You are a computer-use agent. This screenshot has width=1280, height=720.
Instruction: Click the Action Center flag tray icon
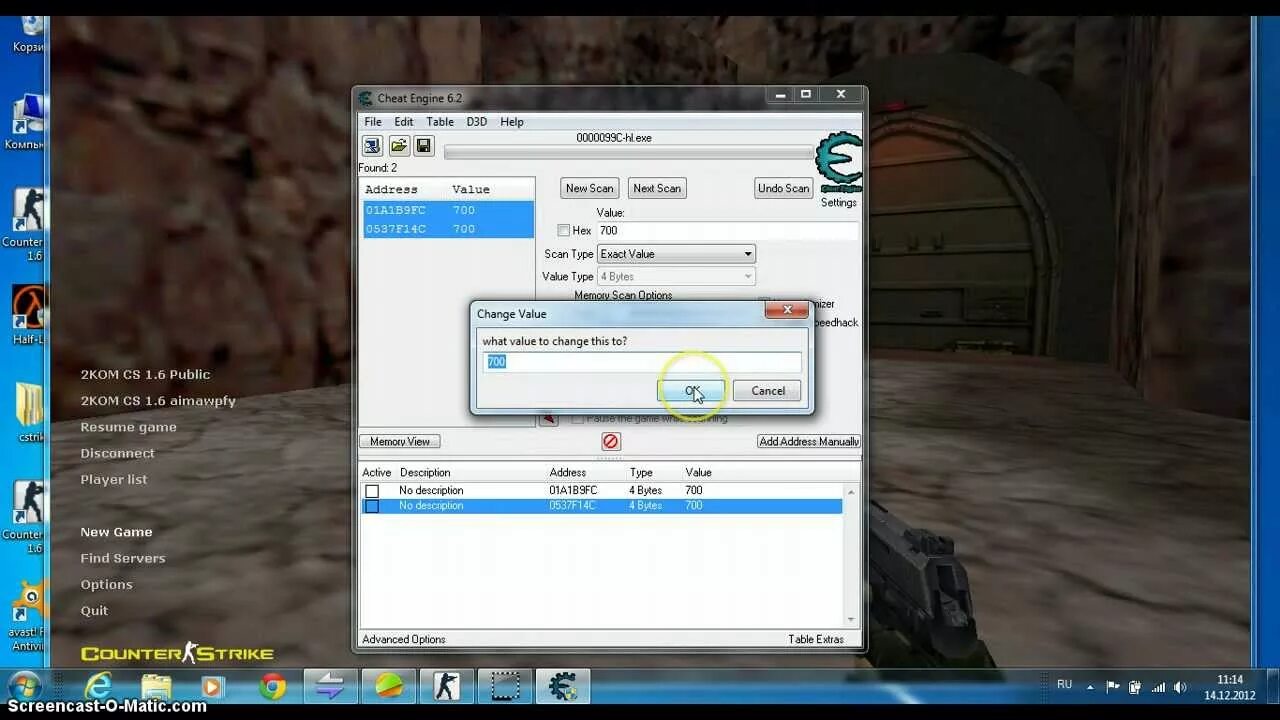click(1113, 687)
